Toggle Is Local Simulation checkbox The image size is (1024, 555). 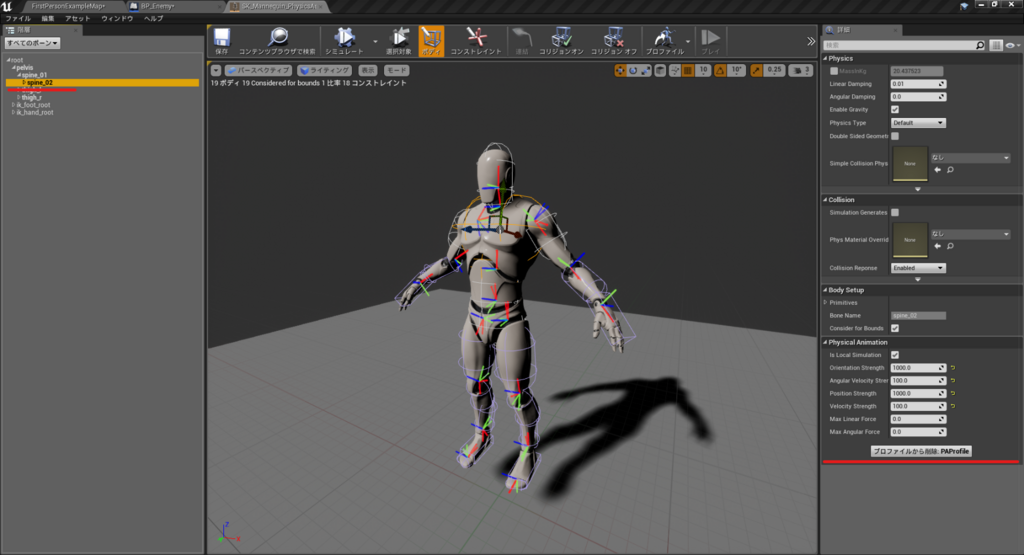coord(895,355)
